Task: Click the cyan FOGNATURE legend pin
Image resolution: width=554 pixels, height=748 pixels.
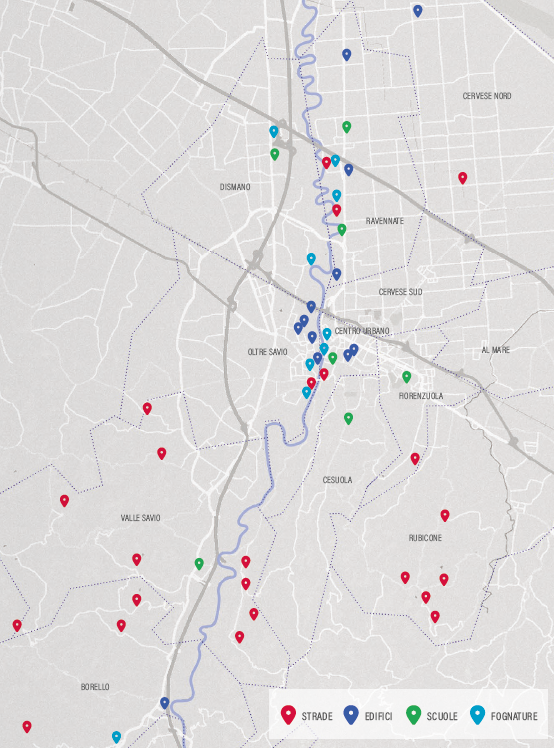Action: [x=477, y=715]
